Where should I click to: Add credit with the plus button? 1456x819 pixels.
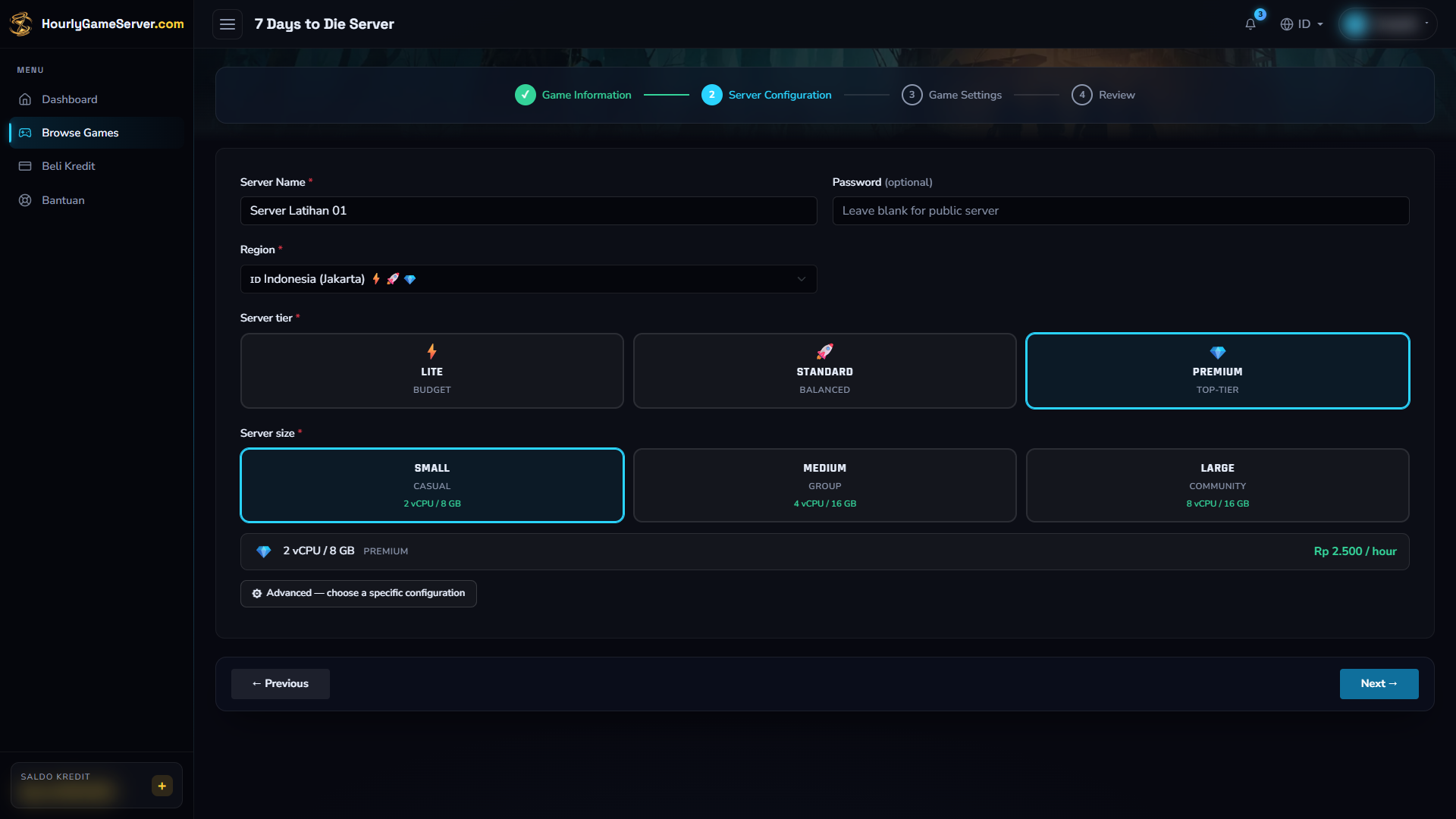162,786
